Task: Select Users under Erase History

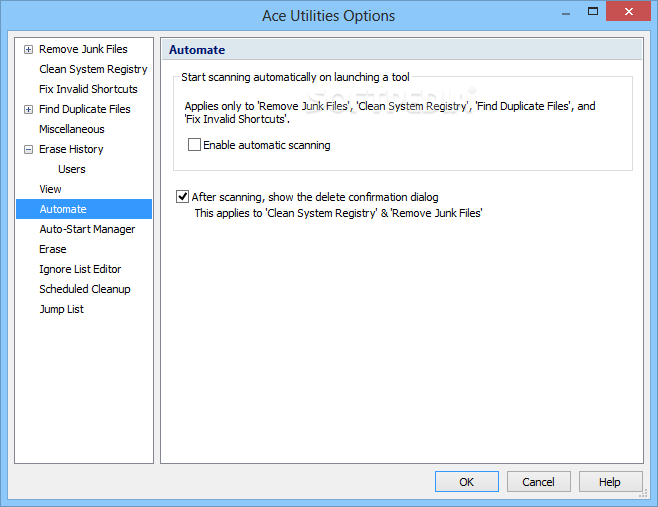Action: pyautogui.click(x=72, y=169)
